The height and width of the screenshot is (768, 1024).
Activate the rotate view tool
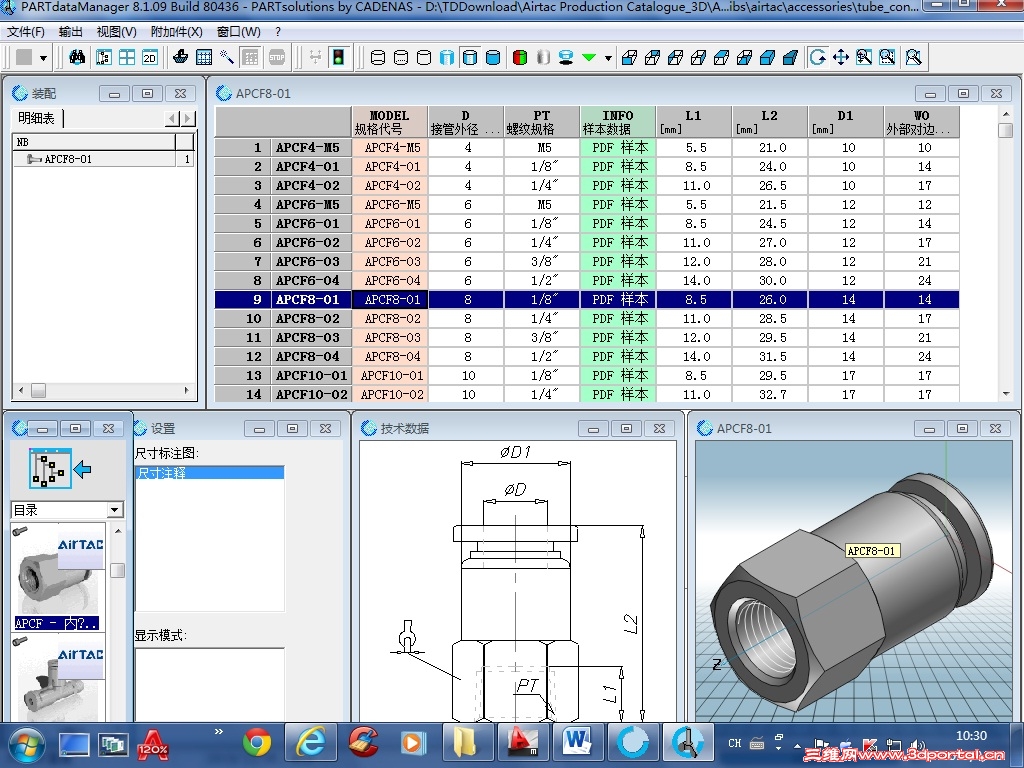pos(817,57)
